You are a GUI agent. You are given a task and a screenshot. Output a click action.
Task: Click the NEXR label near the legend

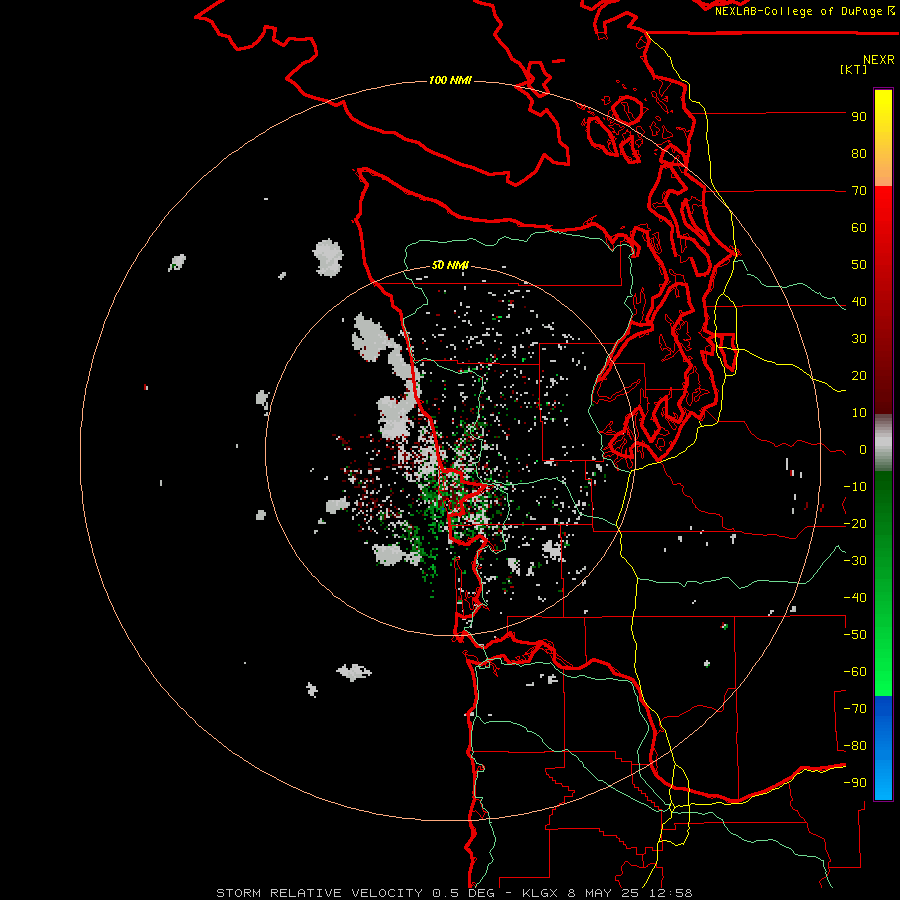(x=879, y=60)
